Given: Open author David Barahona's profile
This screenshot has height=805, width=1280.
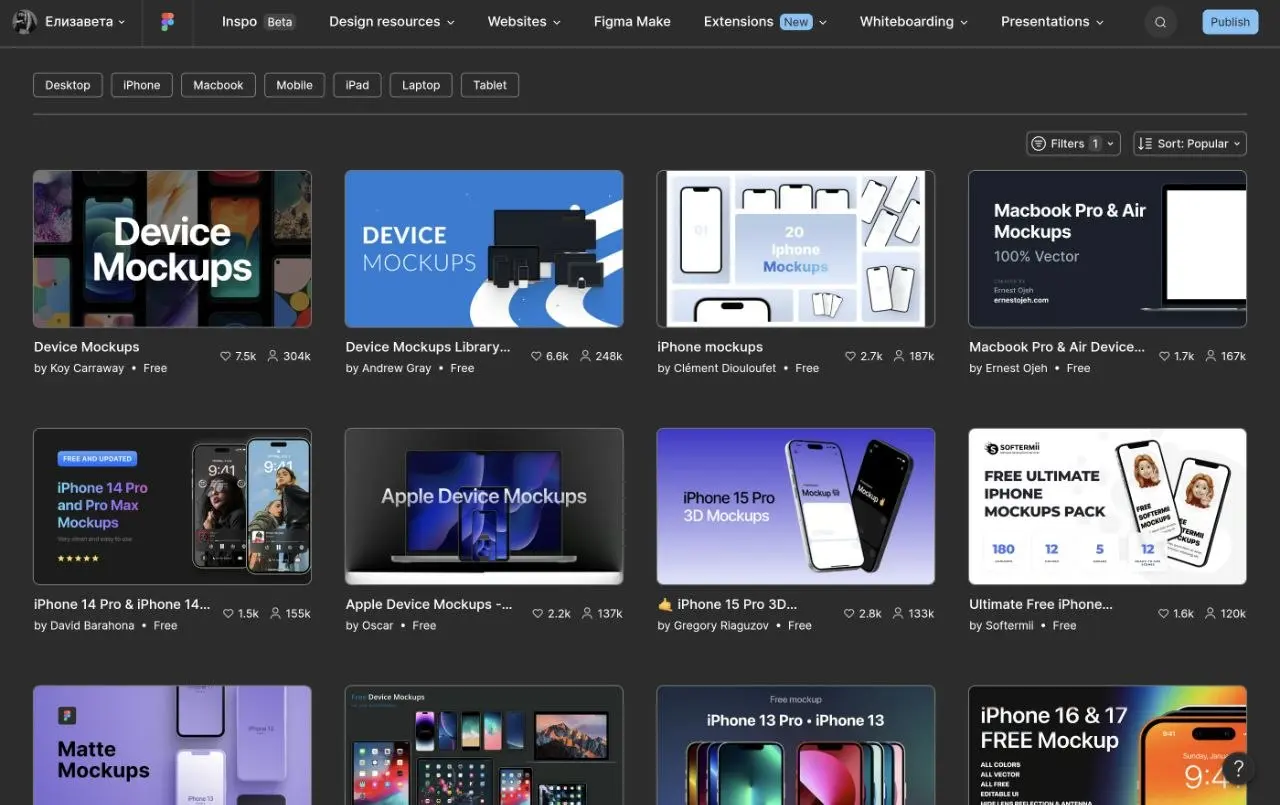Looking at the screenshot, I should [x=92, y=625].
